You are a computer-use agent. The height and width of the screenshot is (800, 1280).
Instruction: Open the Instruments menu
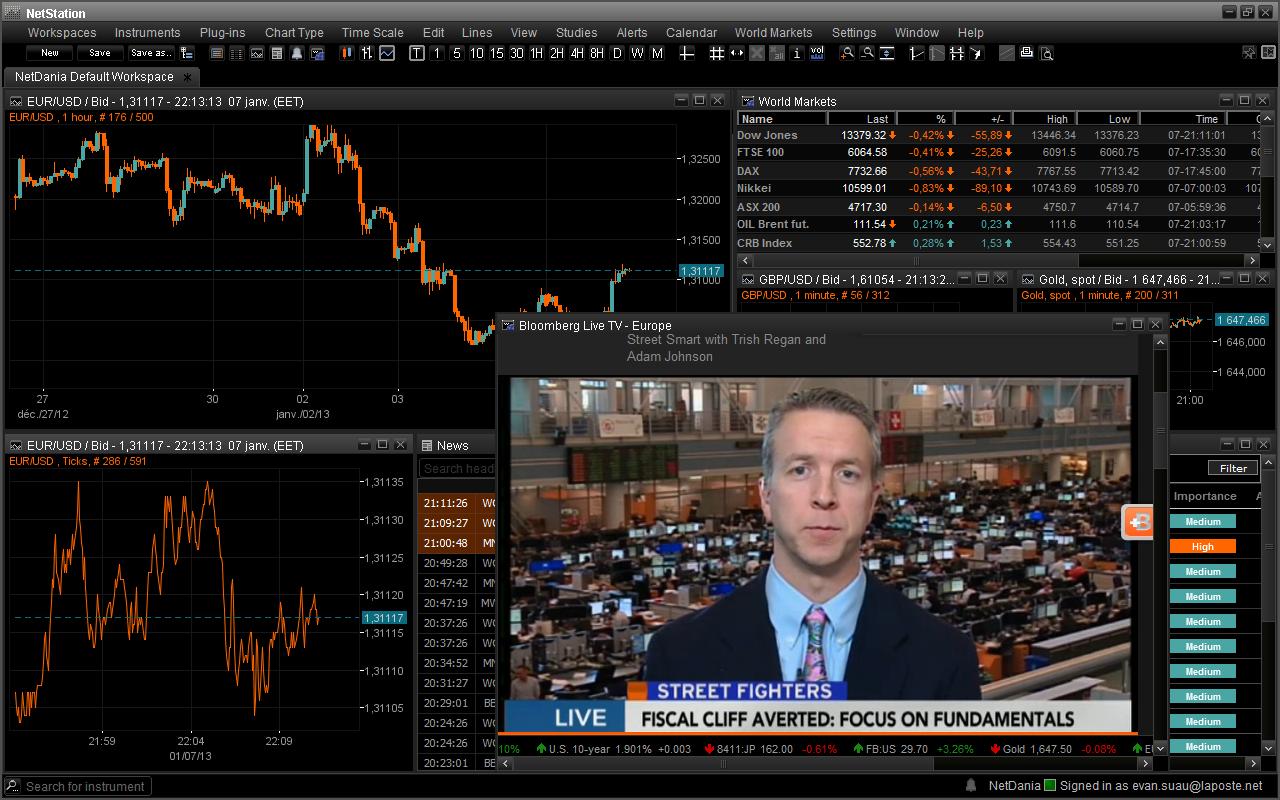click(x=147, y=32)
